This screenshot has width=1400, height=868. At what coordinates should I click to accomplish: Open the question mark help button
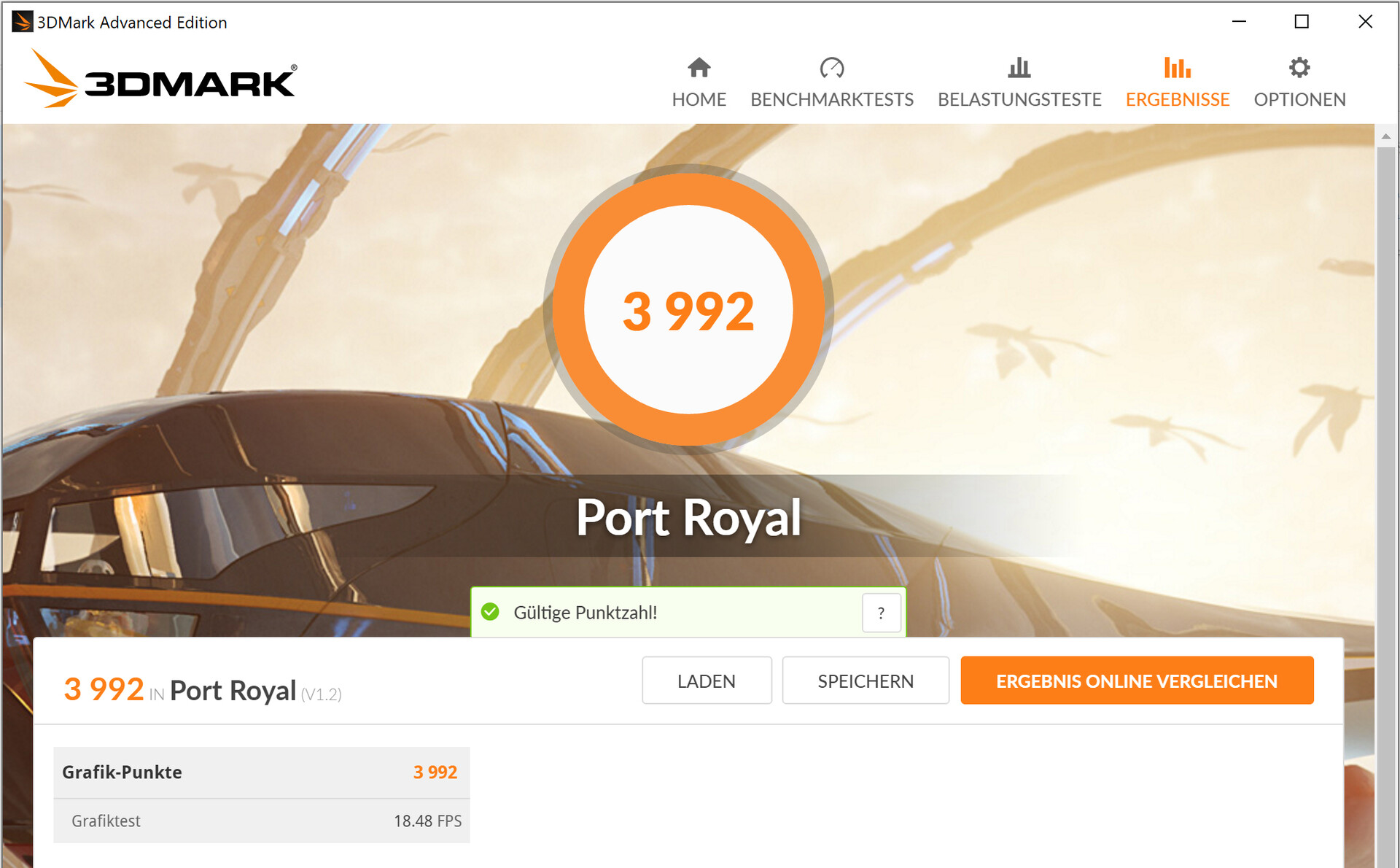[x=881, y=613]
